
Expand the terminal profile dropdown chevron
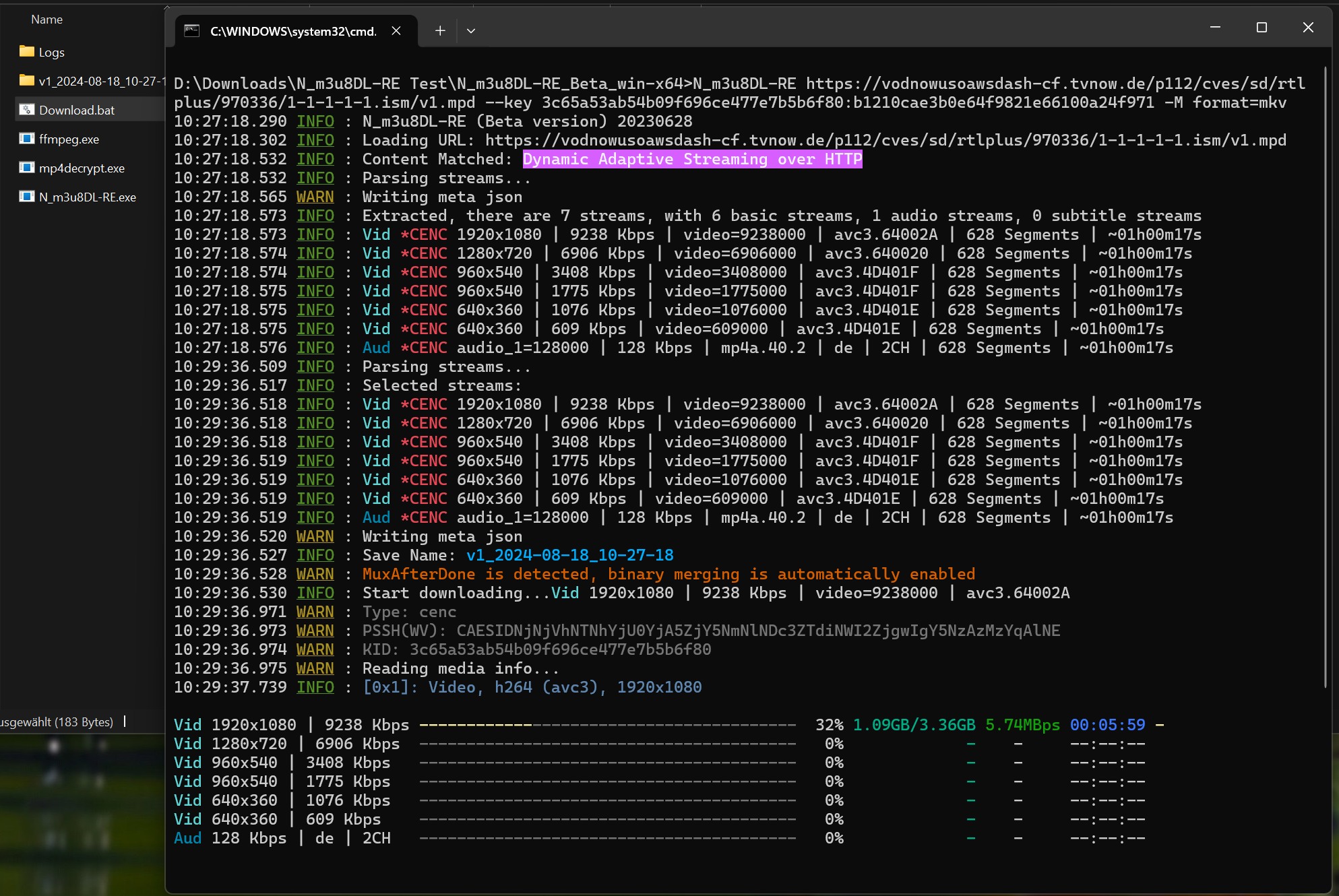point(471,31)
